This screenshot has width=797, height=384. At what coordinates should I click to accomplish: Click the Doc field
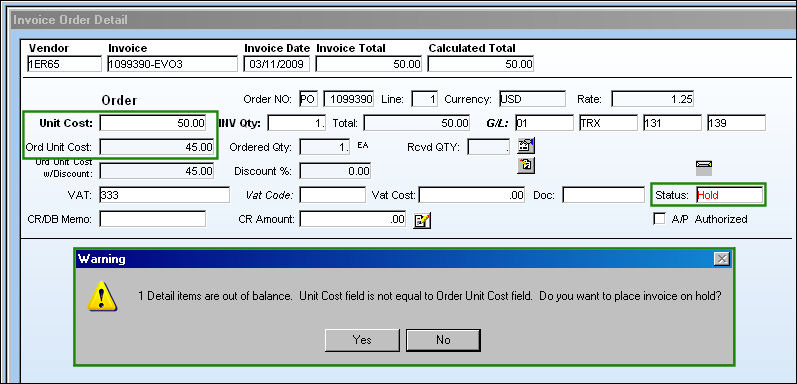click(x=603, y=195)
